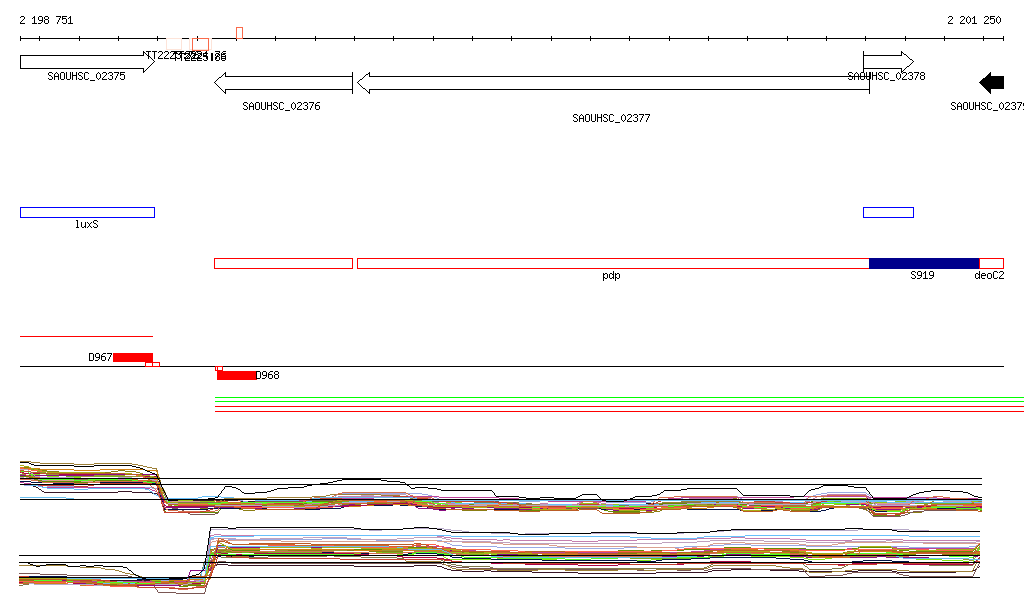1024x611 pixels.
Task: Select the SAOUHSC_02376 left-pointing gene arrow
Action: tap(283, 83)
